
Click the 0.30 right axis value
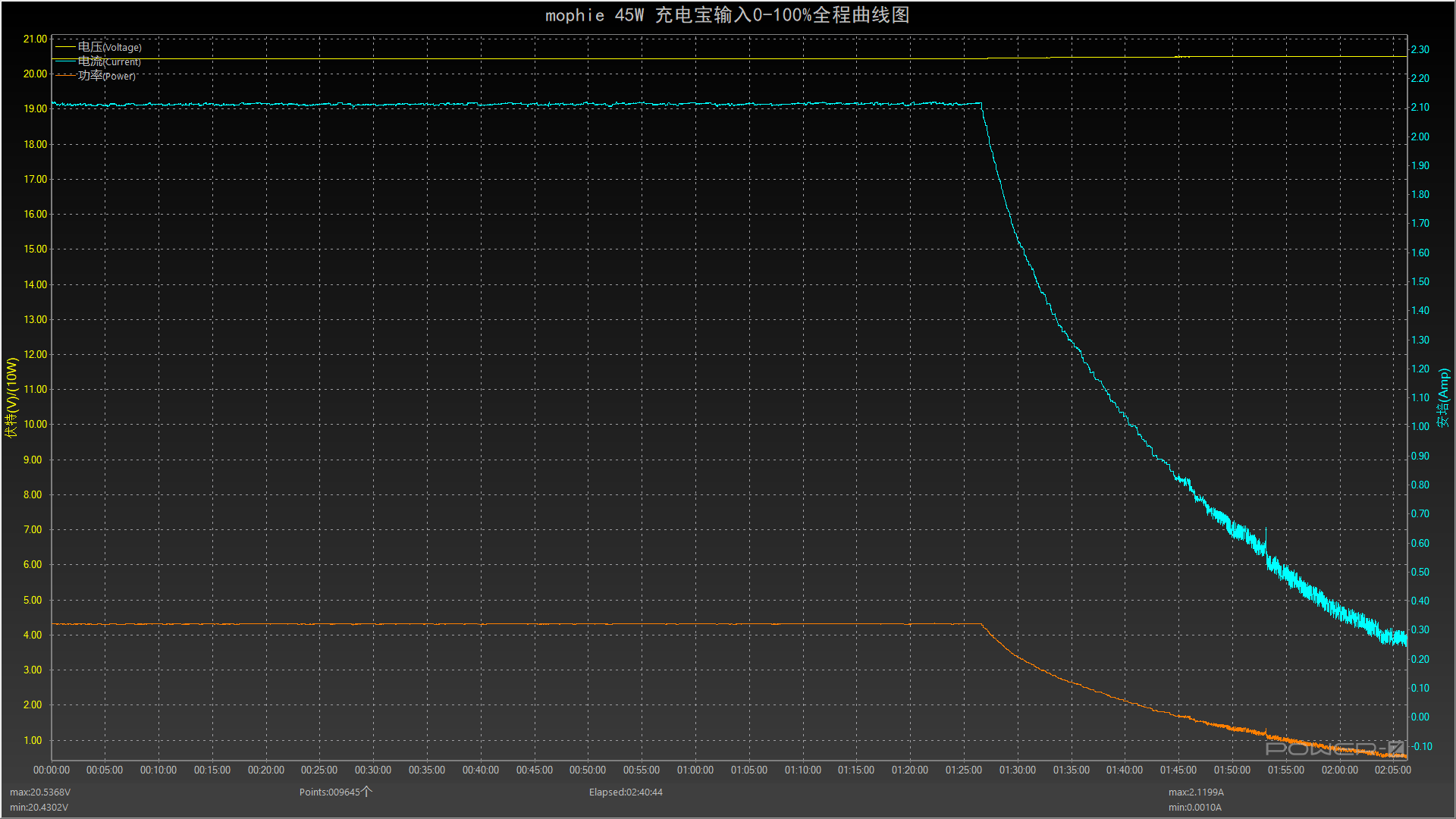(1420, 629)
